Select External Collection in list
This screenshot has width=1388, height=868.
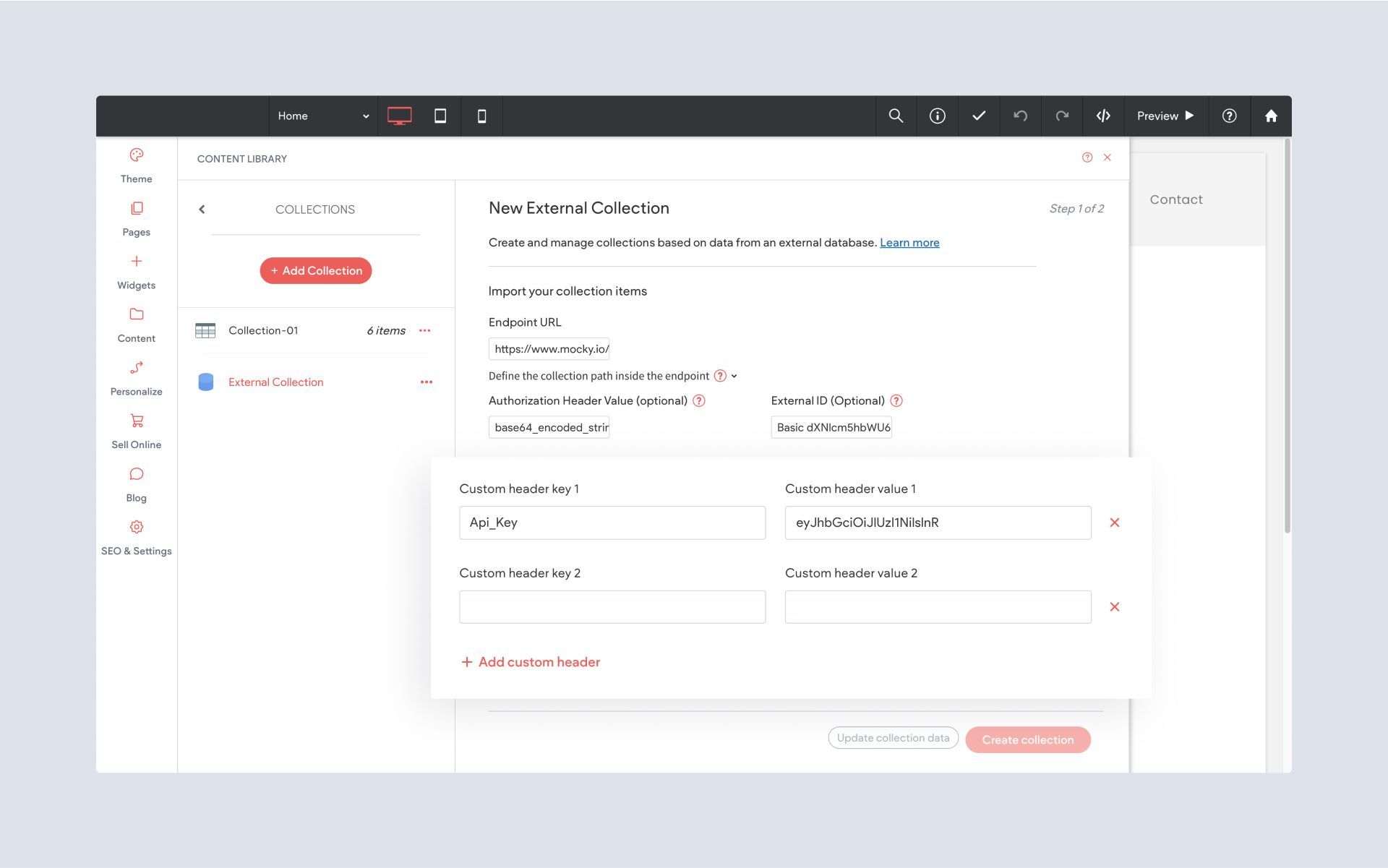tap(275, 382)
